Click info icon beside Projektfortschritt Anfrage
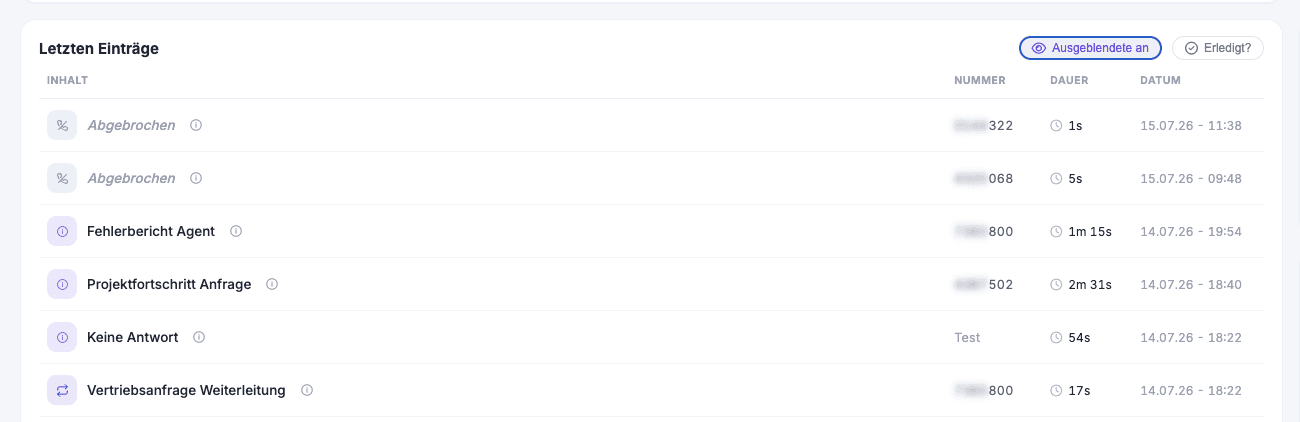The width and height of the screenshot is (1300, 422). [x=272, y=284]
